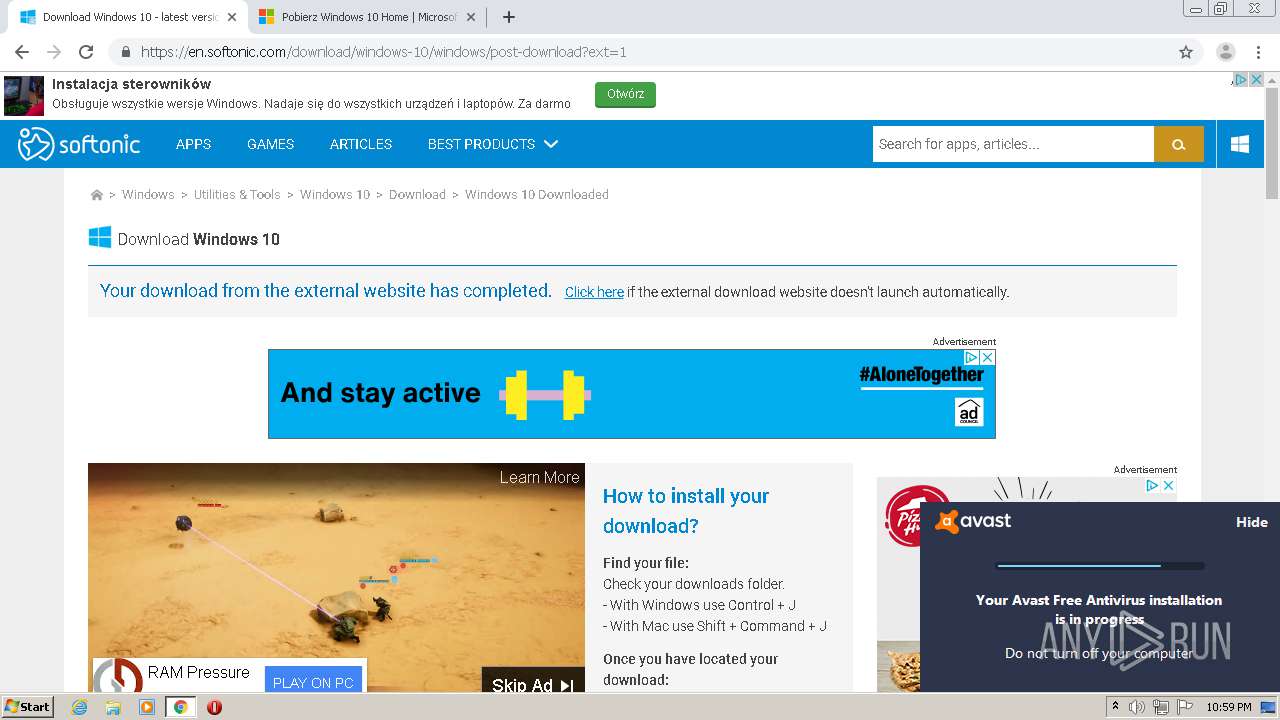Viewport: 1280px width, 720px height.
Task: Click the network icon in system tray
Action: [1161, 707]
